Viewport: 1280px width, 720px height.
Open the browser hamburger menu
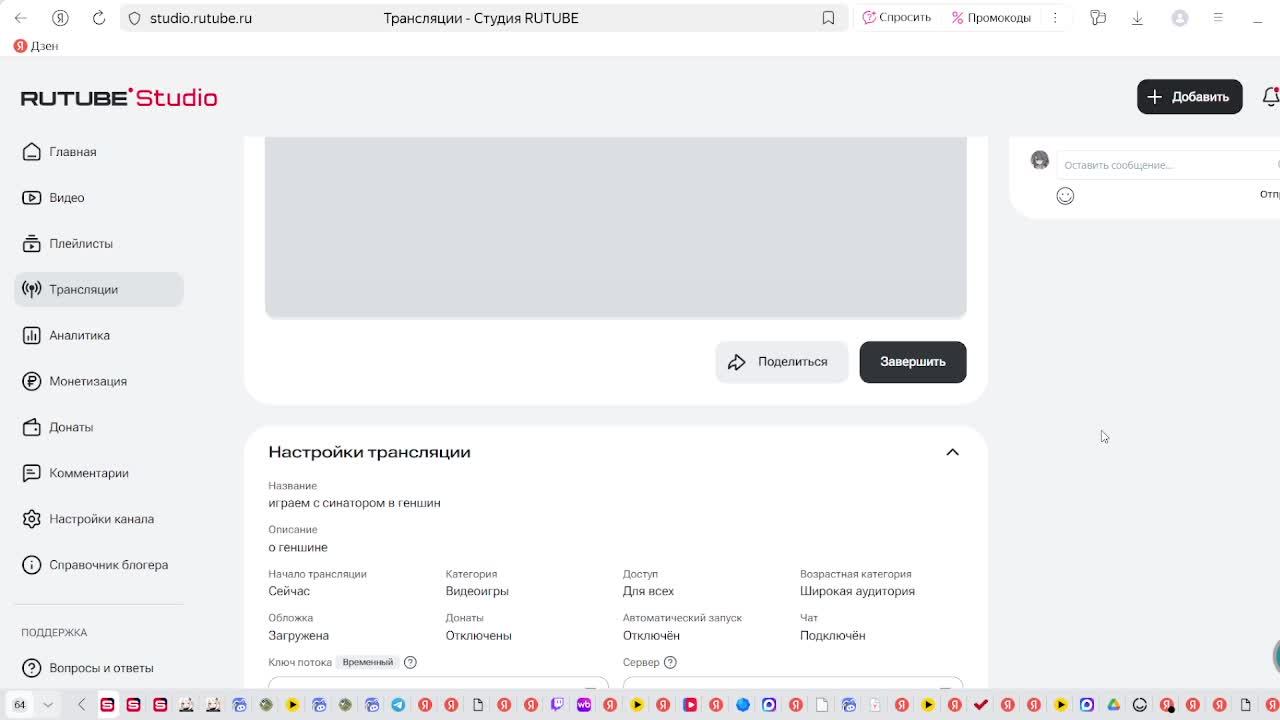coord(1218,18)
